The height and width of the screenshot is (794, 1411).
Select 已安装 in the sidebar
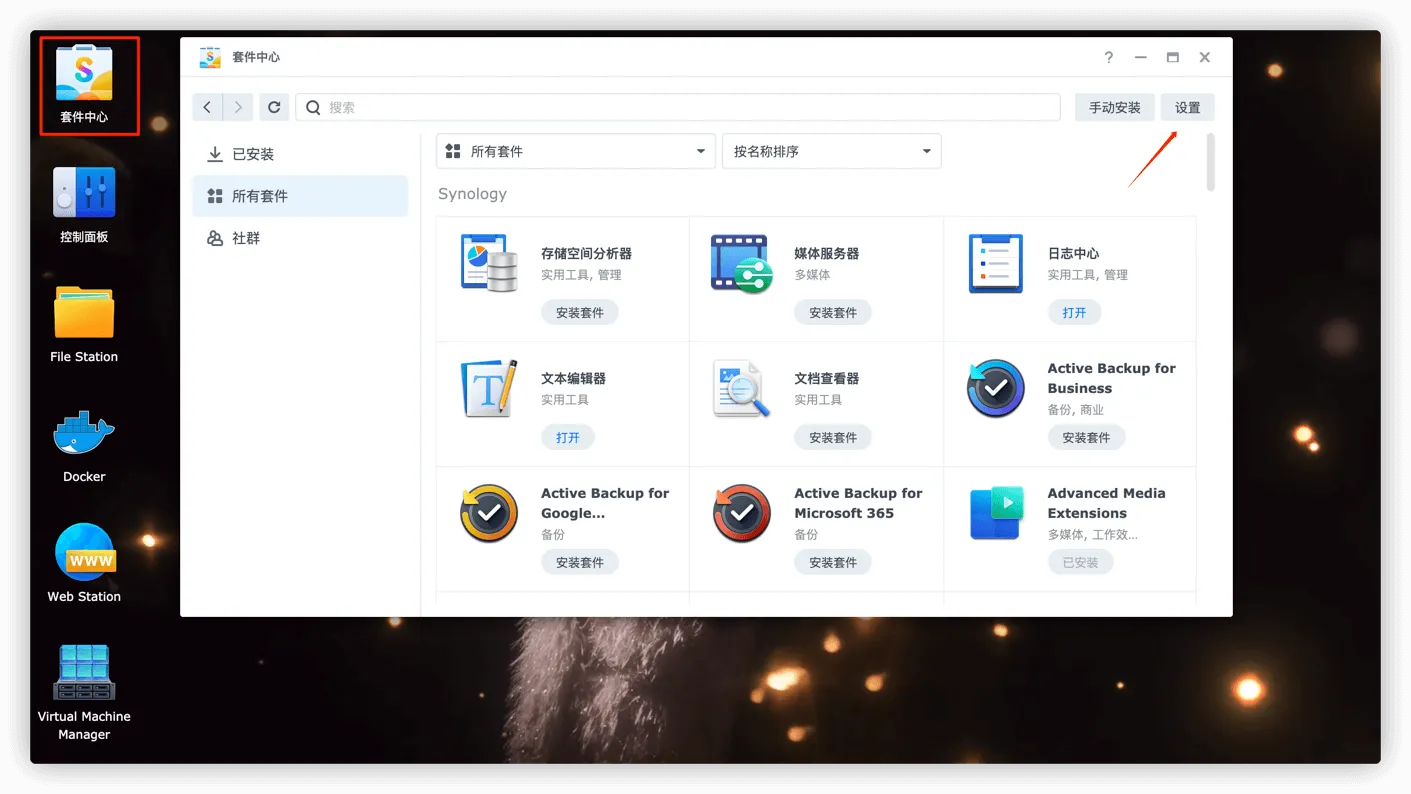coord(300,154)
